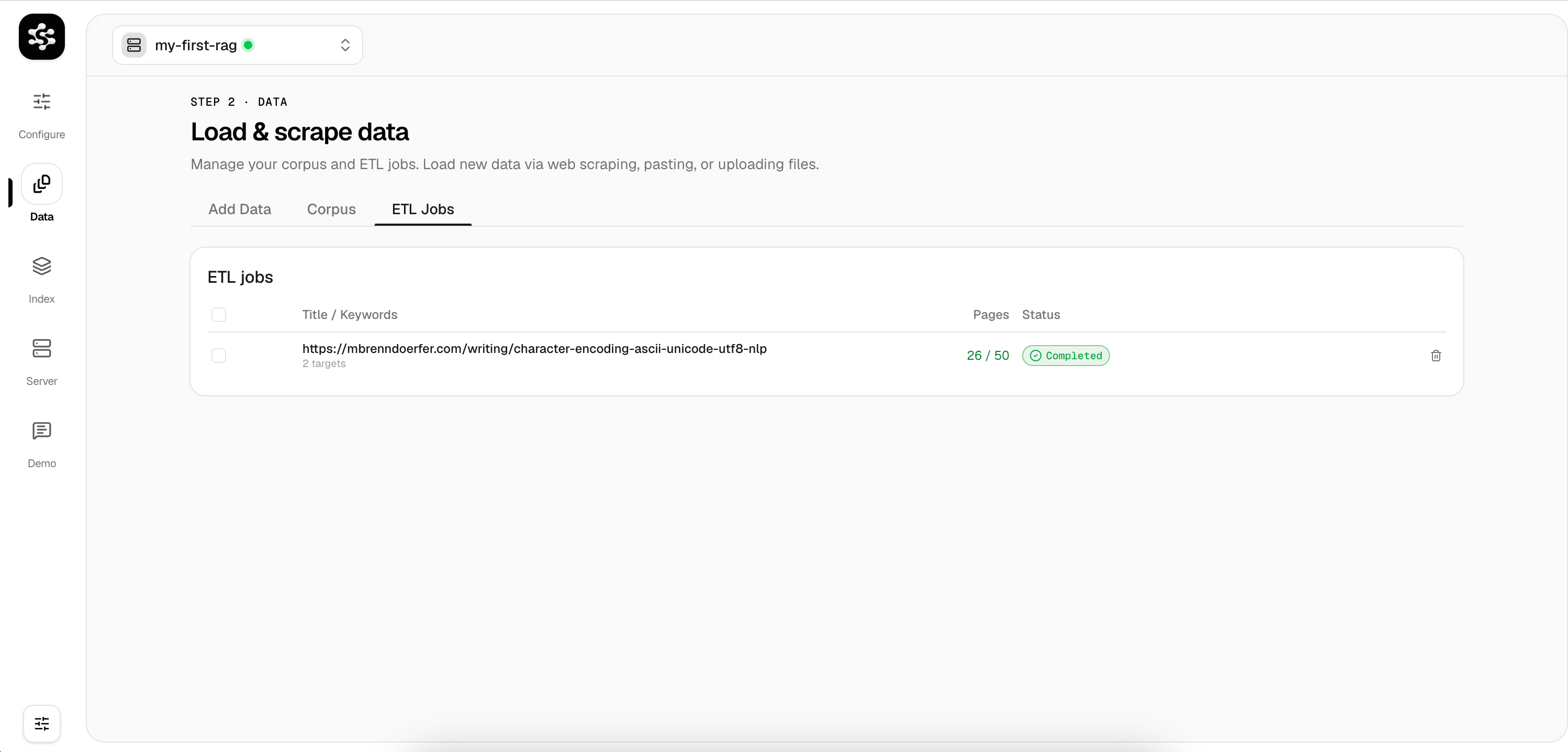Switch to the Corpus tab
This screenshot has height=752, width=1568.
coord(331,209)
